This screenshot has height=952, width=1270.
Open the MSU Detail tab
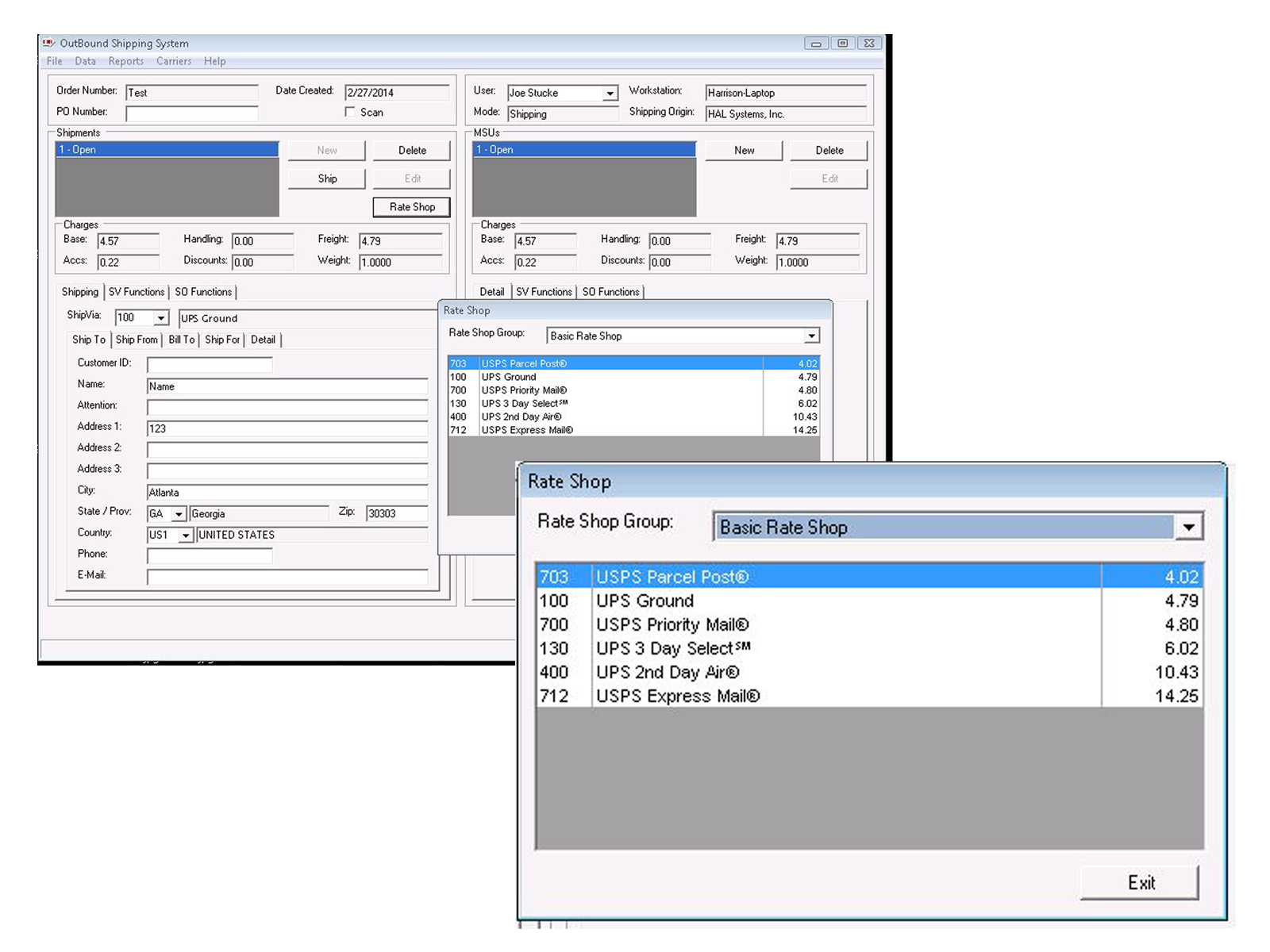tap(492, 292)
